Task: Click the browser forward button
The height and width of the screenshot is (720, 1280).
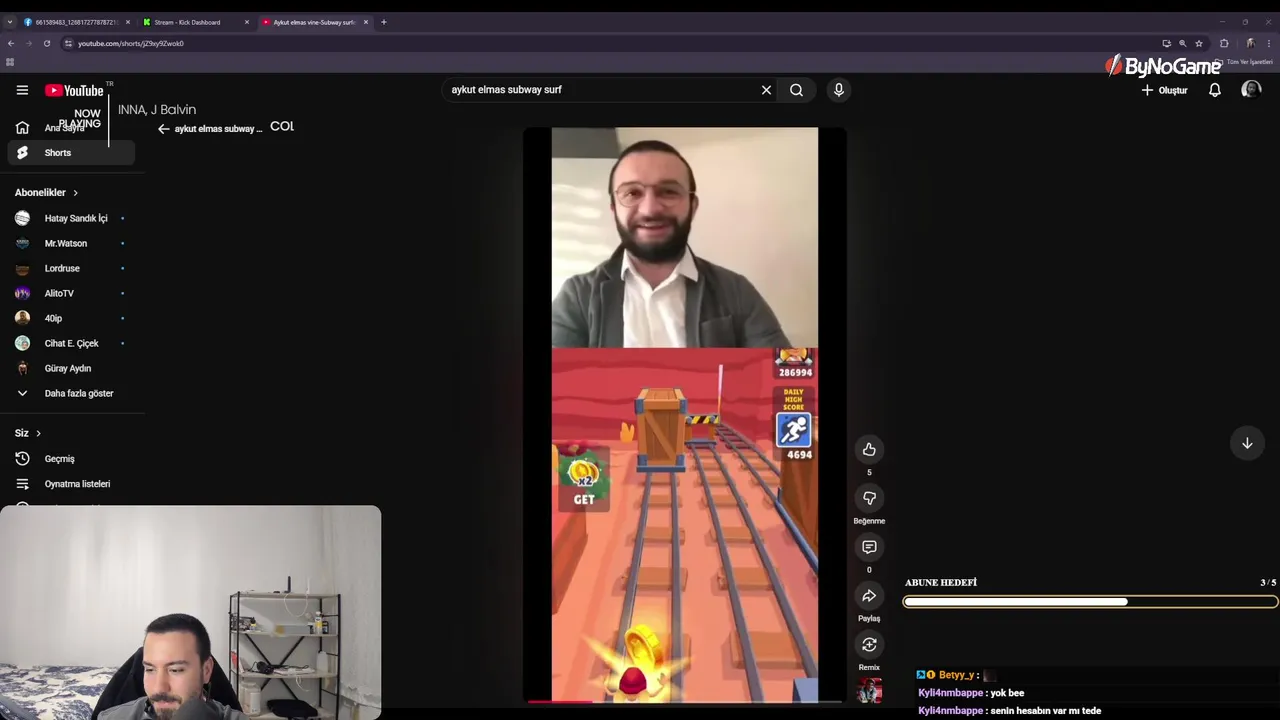Action: pyautogui.click(x=28, y=43)
